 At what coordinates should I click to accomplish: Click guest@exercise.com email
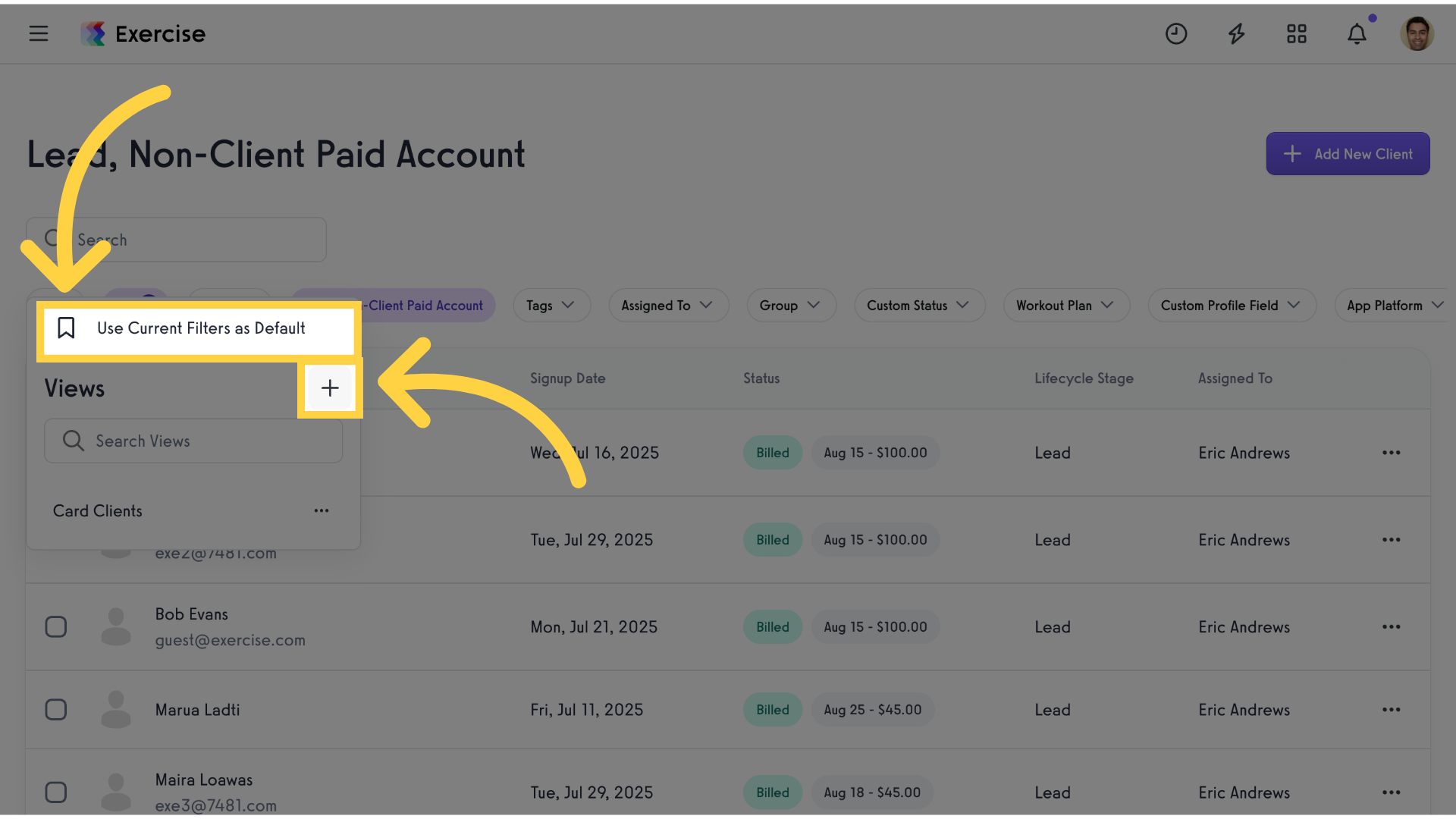point(231,640)
